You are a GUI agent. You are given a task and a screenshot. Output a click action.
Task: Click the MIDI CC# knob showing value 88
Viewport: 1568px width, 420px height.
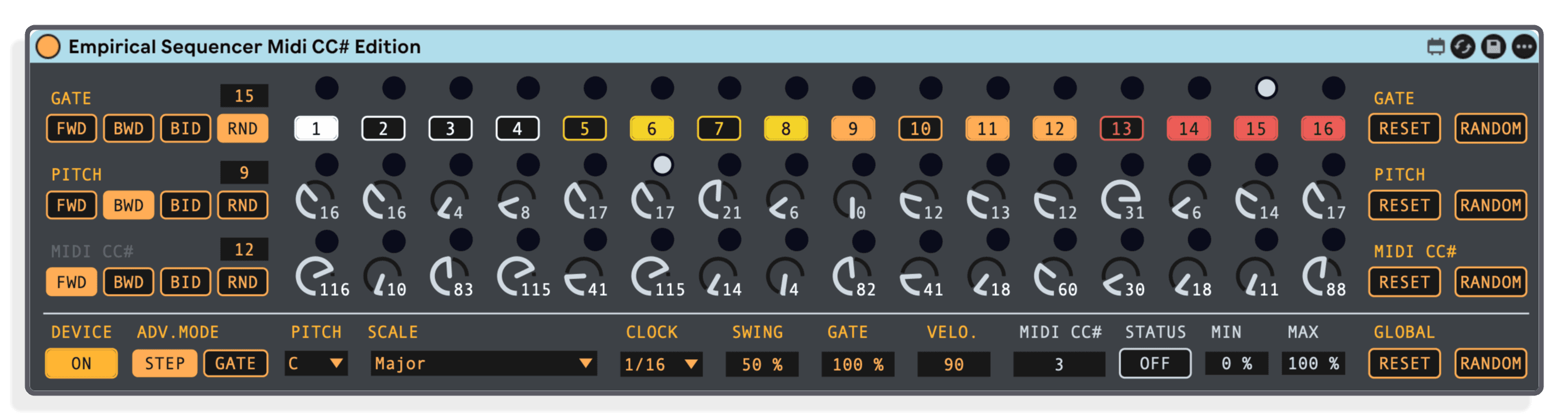[x=1323, y=277]
